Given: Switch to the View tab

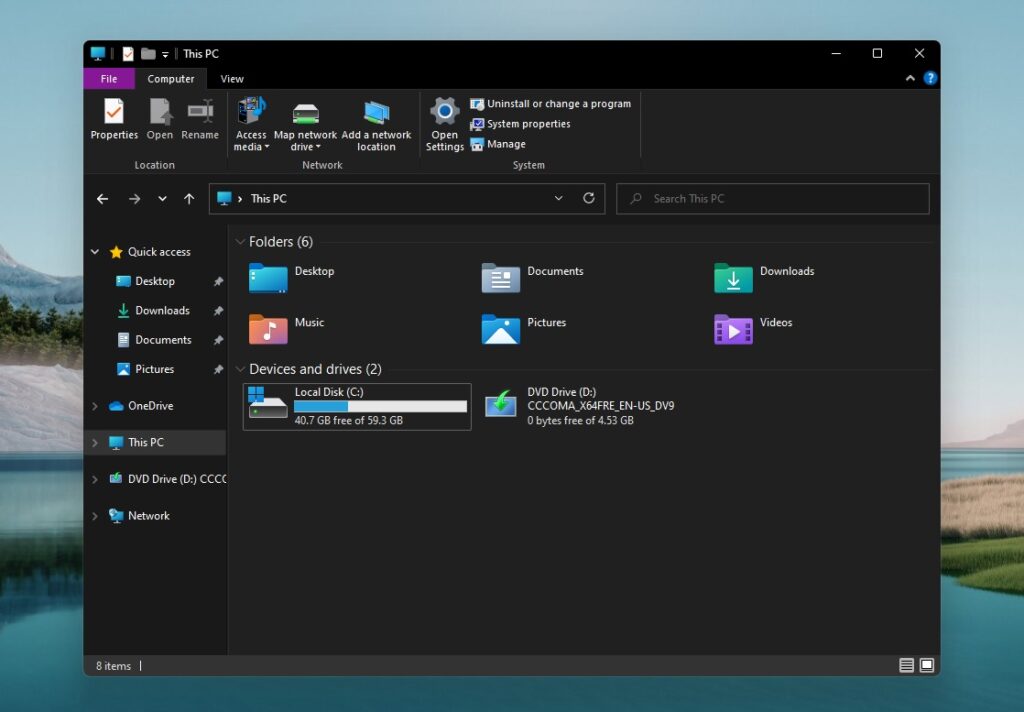Looking at the screenshot, I should 232,78.
